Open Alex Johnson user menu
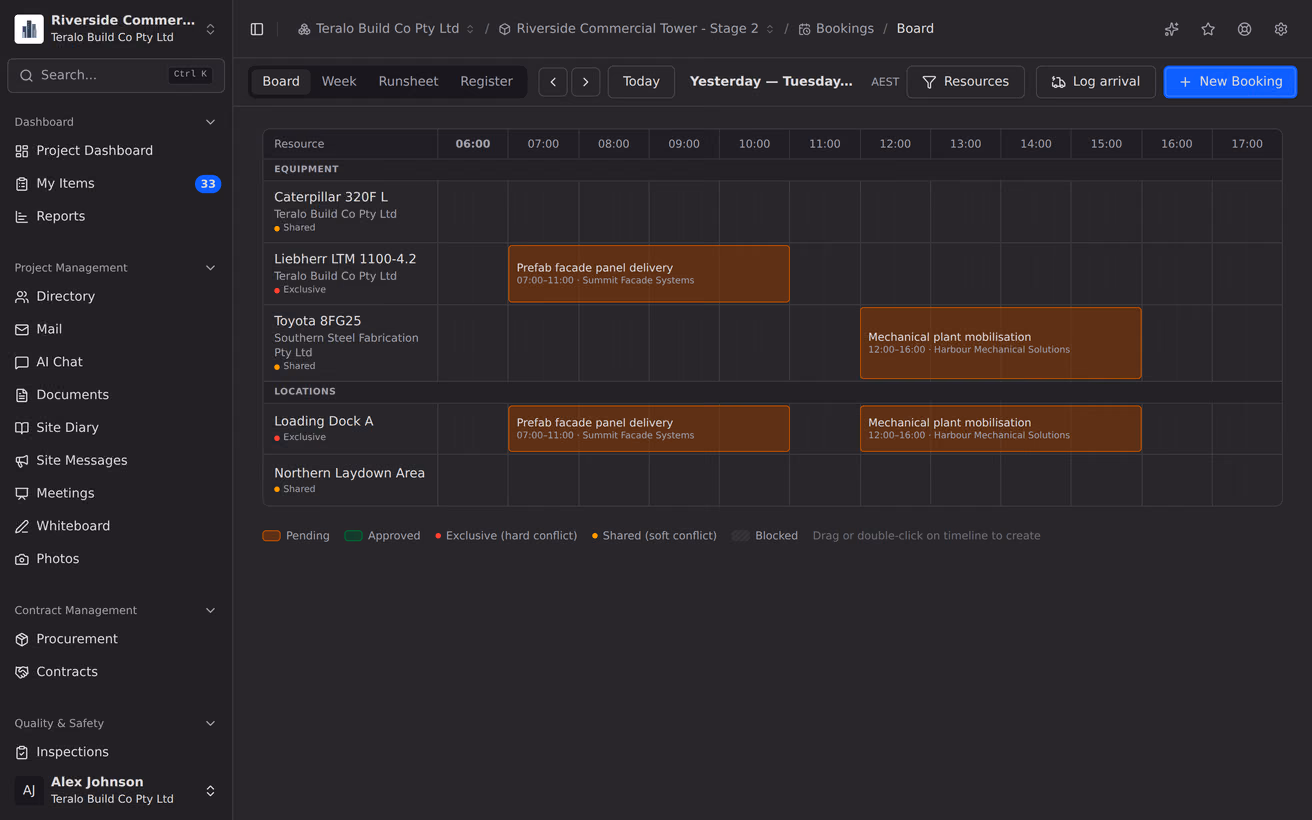Screen dimensions: 1312x820 pyautogui.click(x=116, y=790)
